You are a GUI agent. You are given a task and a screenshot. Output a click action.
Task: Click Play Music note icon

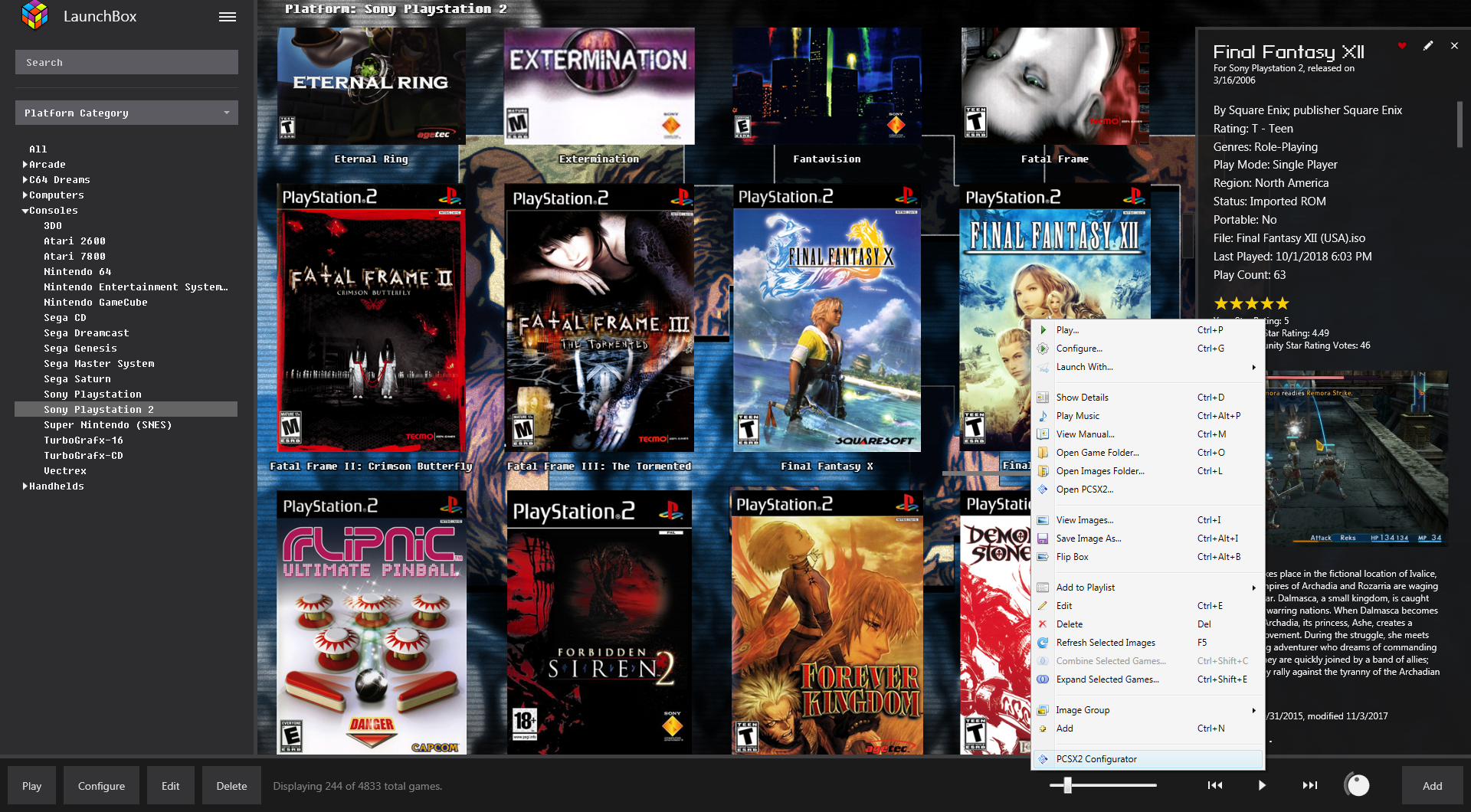click(1043, 416)
